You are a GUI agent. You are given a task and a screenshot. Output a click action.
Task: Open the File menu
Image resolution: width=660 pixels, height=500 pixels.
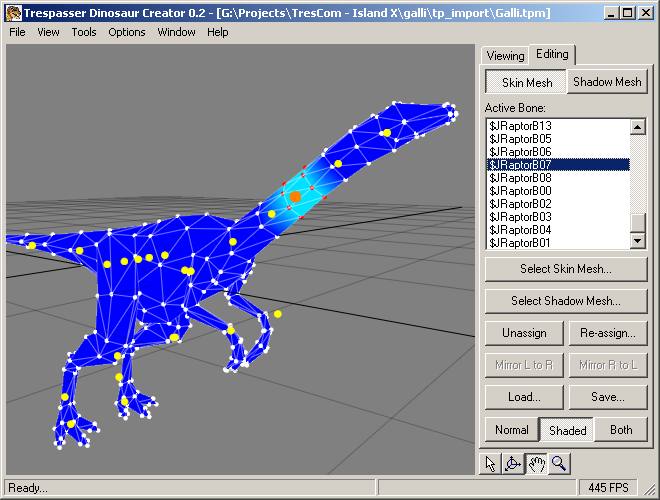pos(17,32)
